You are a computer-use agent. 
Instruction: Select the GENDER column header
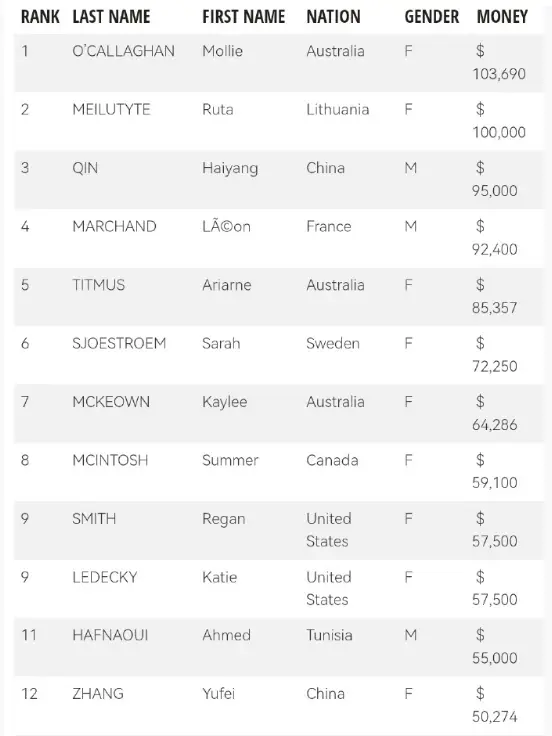(x=432, y=17)
